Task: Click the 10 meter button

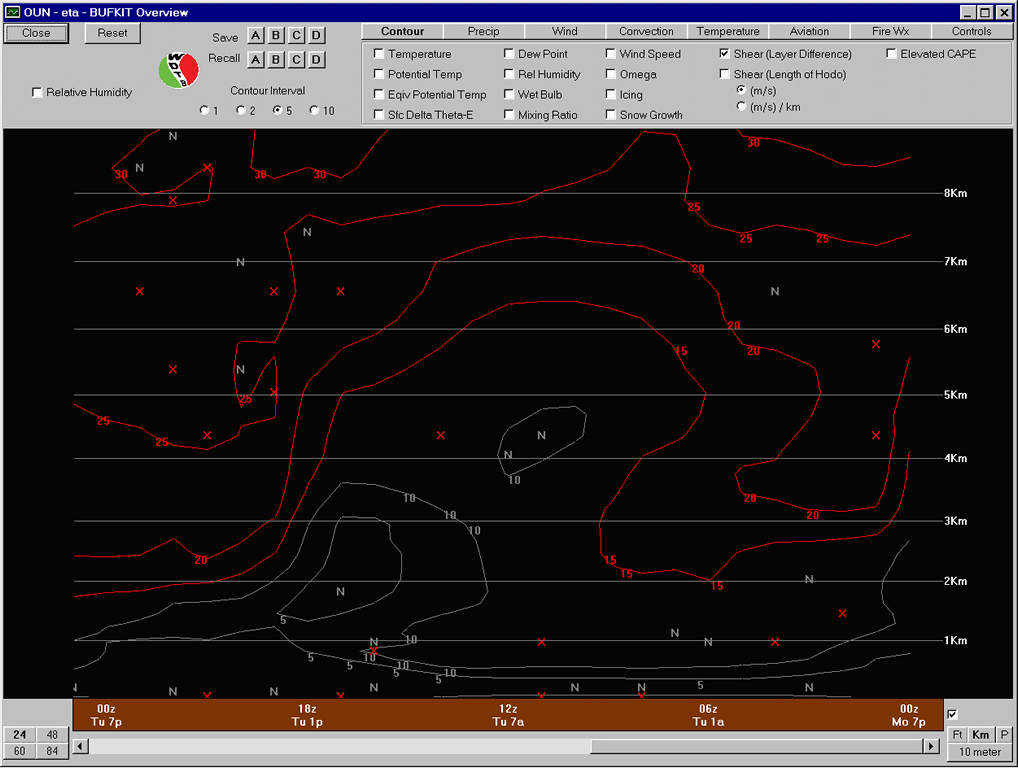Action: coord(980,752)
